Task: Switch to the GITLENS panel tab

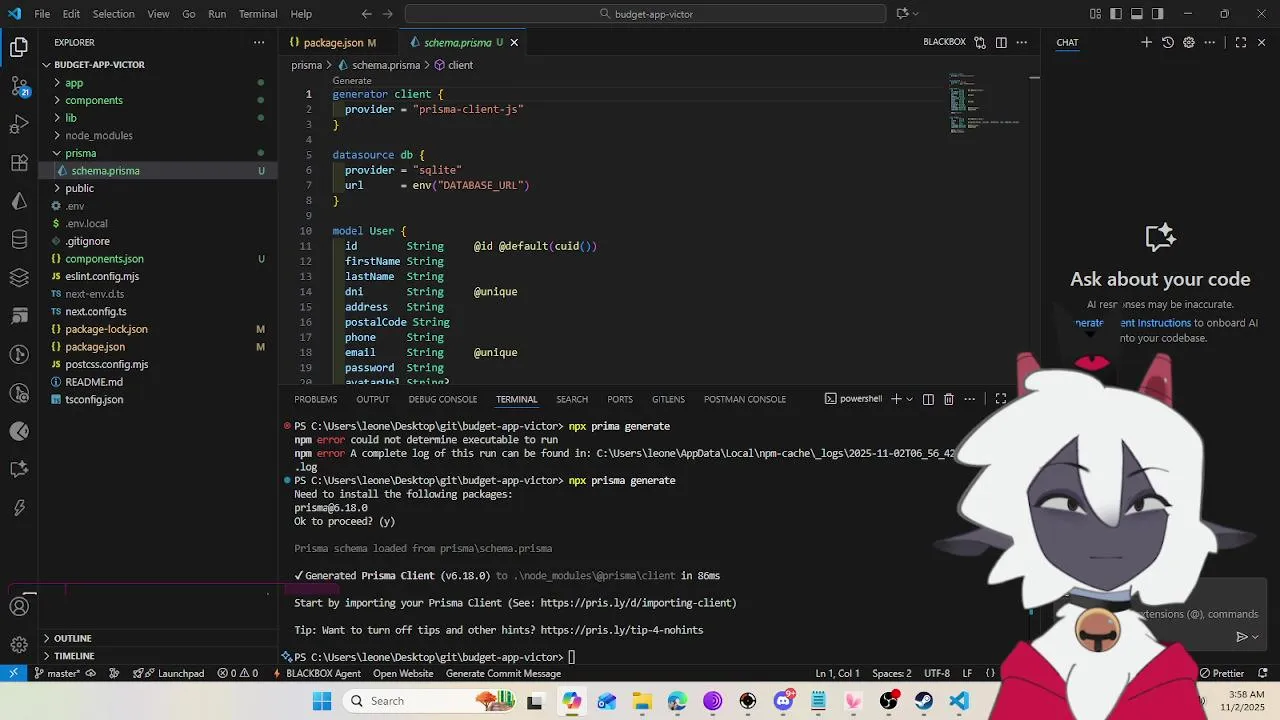Action: (668, 399)
